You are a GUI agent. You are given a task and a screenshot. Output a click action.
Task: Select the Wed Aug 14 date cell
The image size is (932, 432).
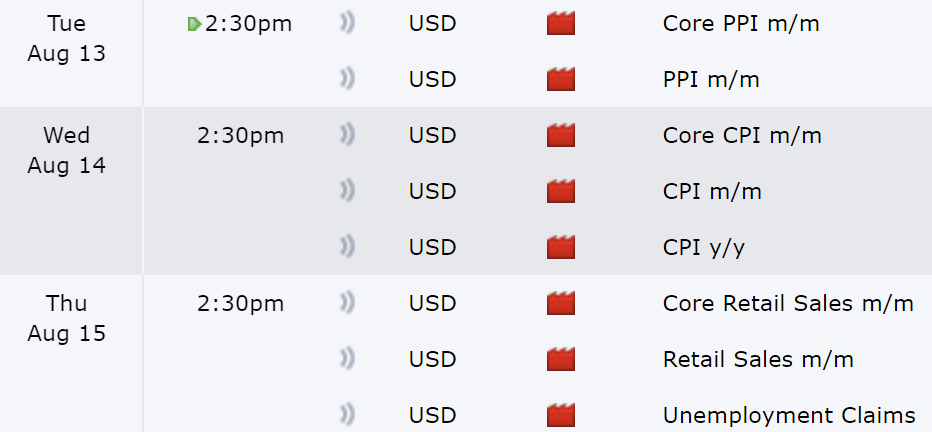tap(67, 150)
